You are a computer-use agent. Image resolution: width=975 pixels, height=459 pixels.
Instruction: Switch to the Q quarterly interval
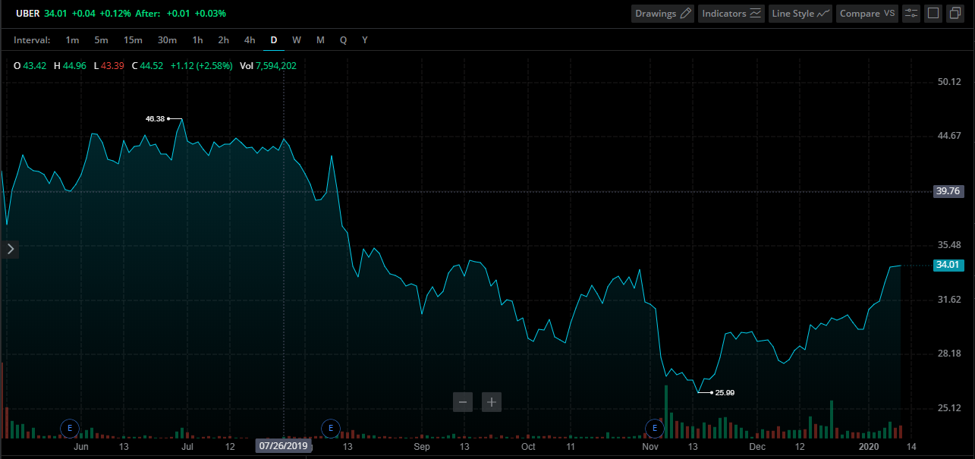click(343, 40)
